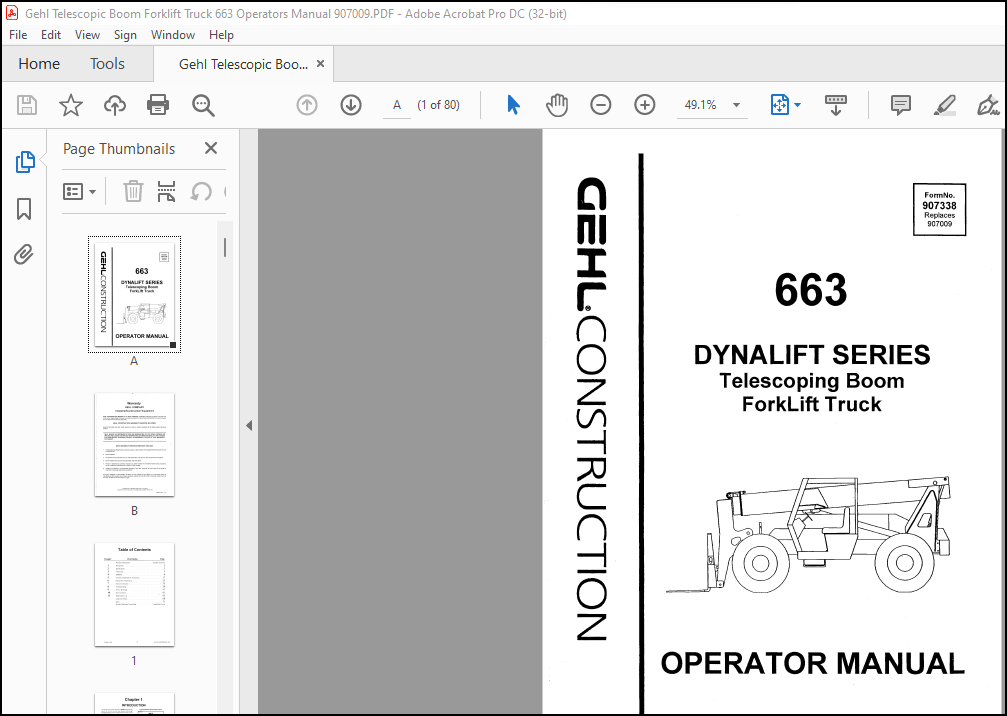Open the zoom level 49.1% dropdown
The height and width of the screenshot is (716, 1007).
pyautogui.click(x=736, y=105)
